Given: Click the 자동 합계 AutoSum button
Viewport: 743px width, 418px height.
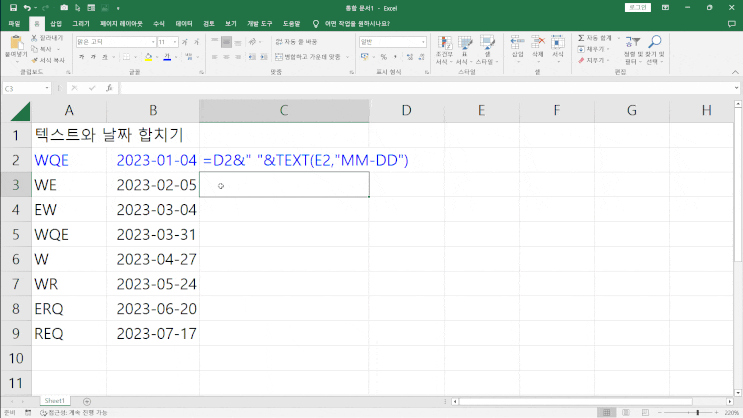Looking at the screenshot, I should 595,37.
